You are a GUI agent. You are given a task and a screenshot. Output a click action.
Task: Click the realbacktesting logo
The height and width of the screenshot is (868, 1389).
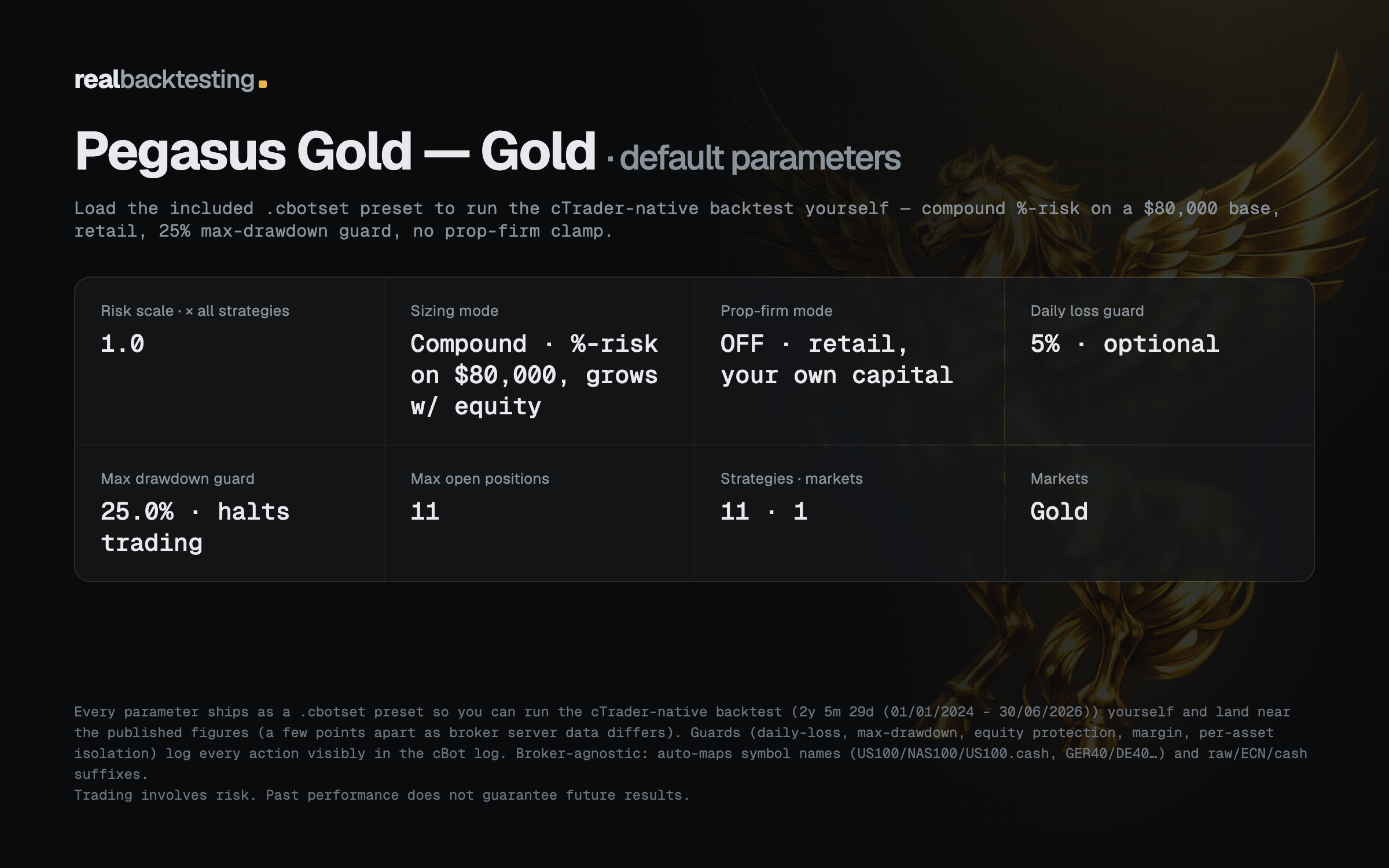tap(171, 80)
